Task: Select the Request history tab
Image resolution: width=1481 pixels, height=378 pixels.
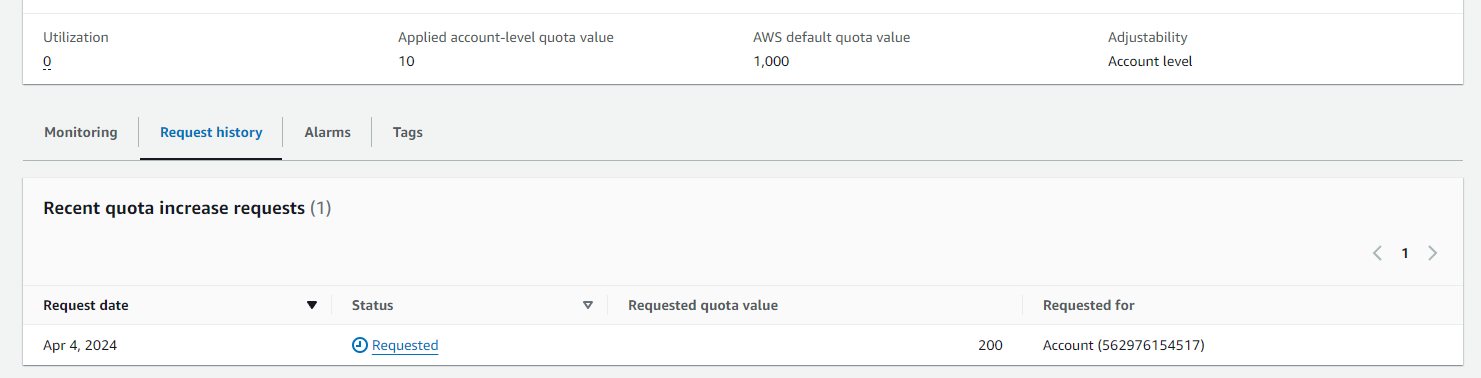Action: [211, 132]
